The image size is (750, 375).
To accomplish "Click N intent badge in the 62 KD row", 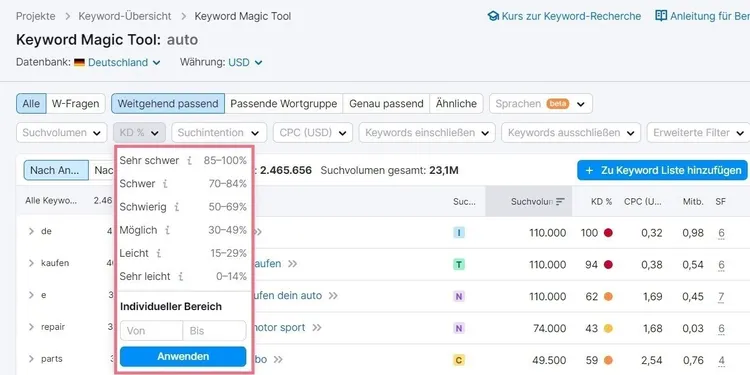I will (459, 297).
